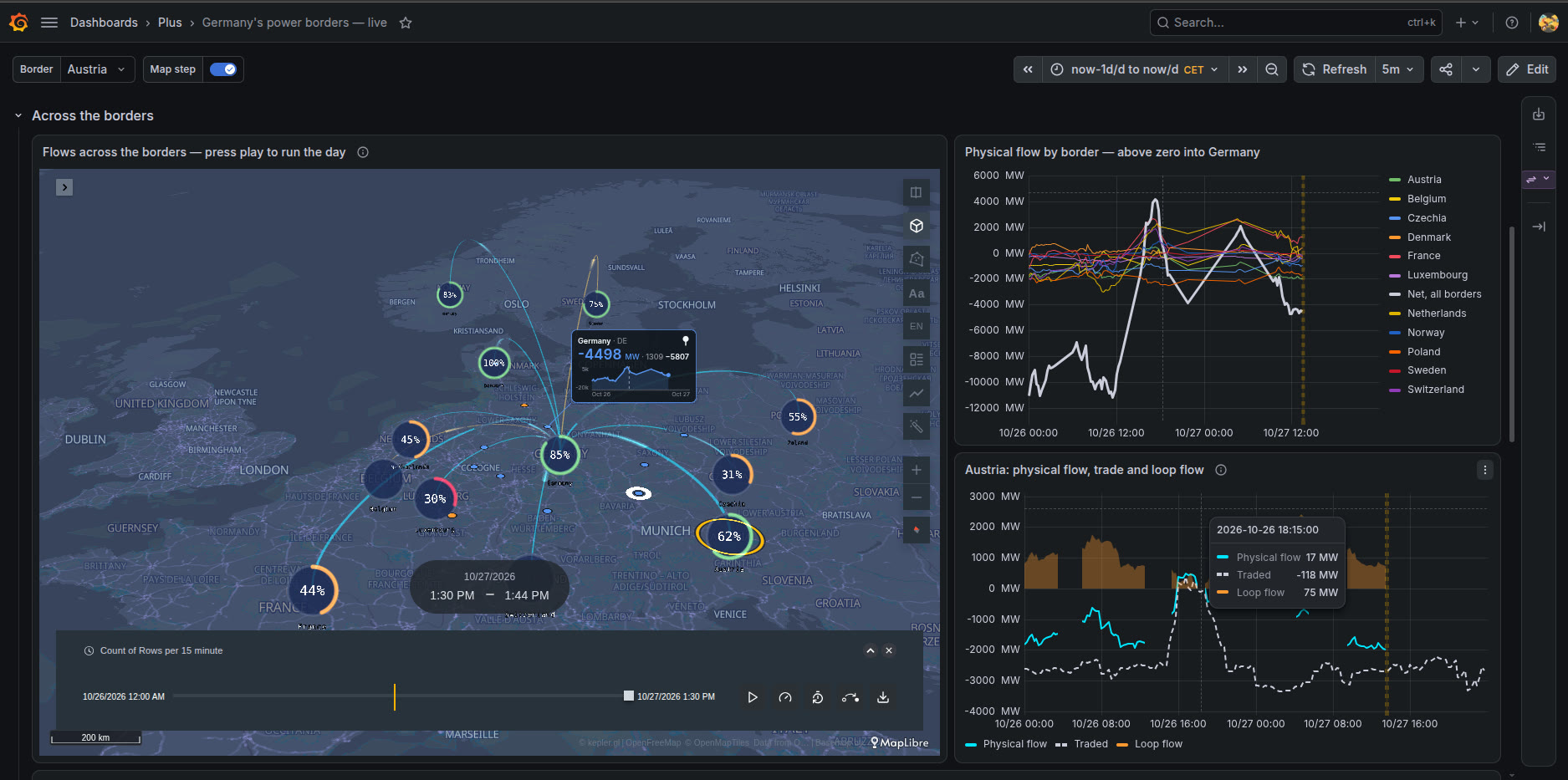Open the 5m refresh interval dropdown
This screenshot has height=780, width=1568.
tap(1397, 69)
